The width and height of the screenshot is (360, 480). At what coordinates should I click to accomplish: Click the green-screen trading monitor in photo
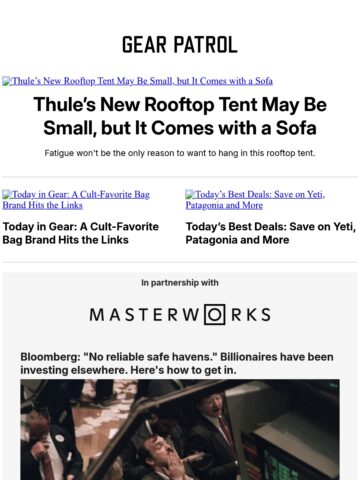point(277,462)
